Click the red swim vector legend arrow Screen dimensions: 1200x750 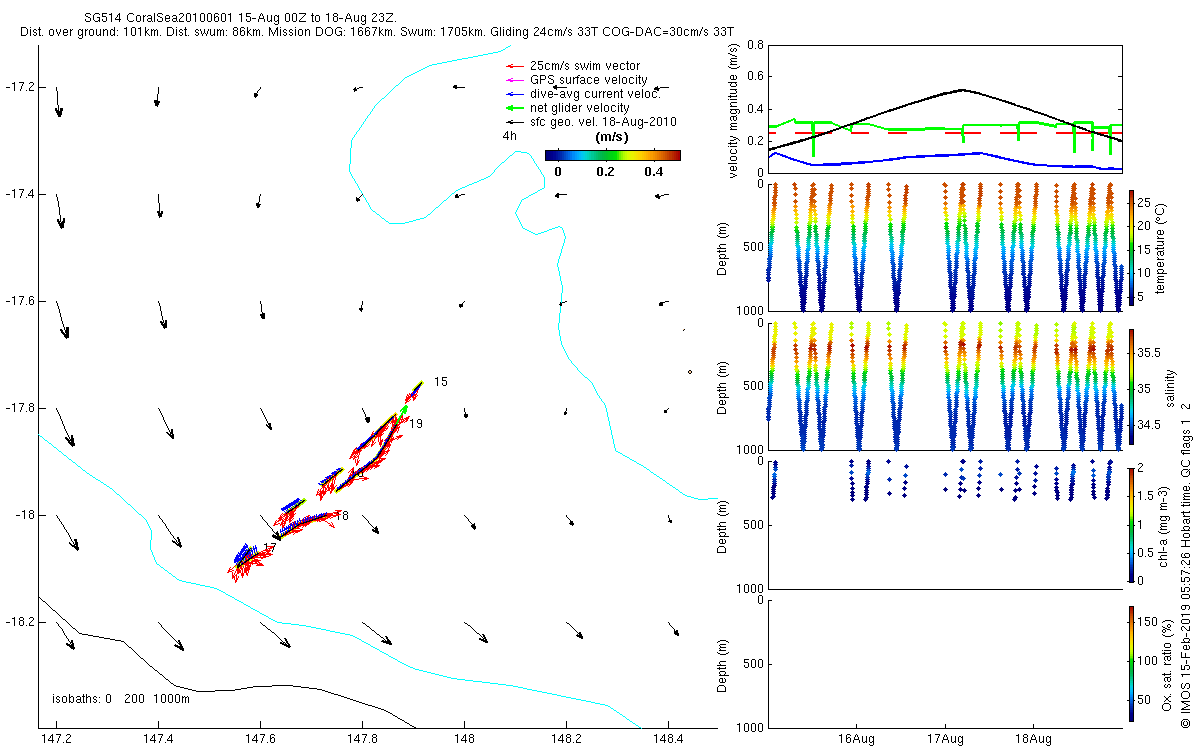point(515,66)
